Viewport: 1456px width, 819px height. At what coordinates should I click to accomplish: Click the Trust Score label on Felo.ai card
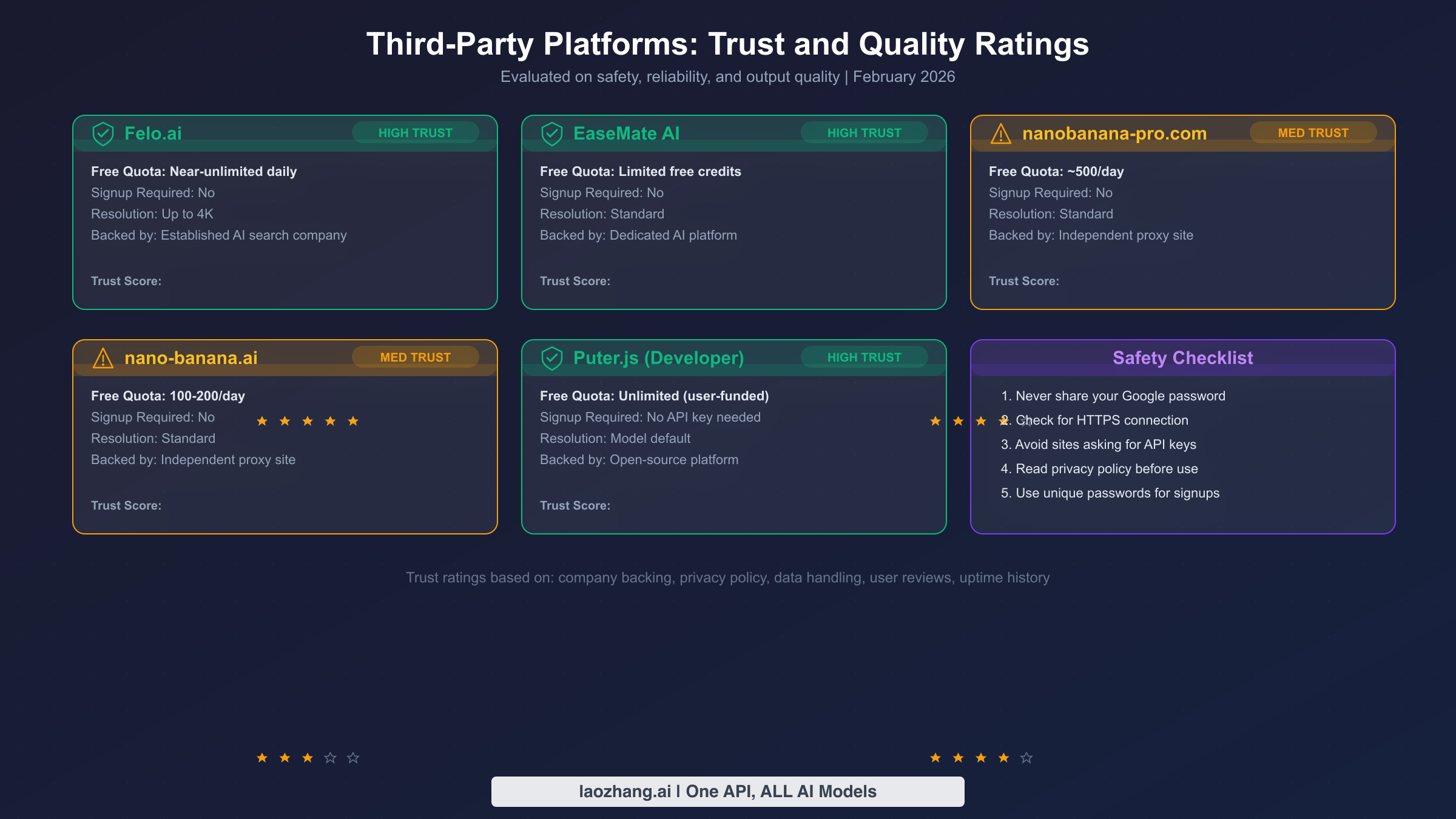[127, 281]
